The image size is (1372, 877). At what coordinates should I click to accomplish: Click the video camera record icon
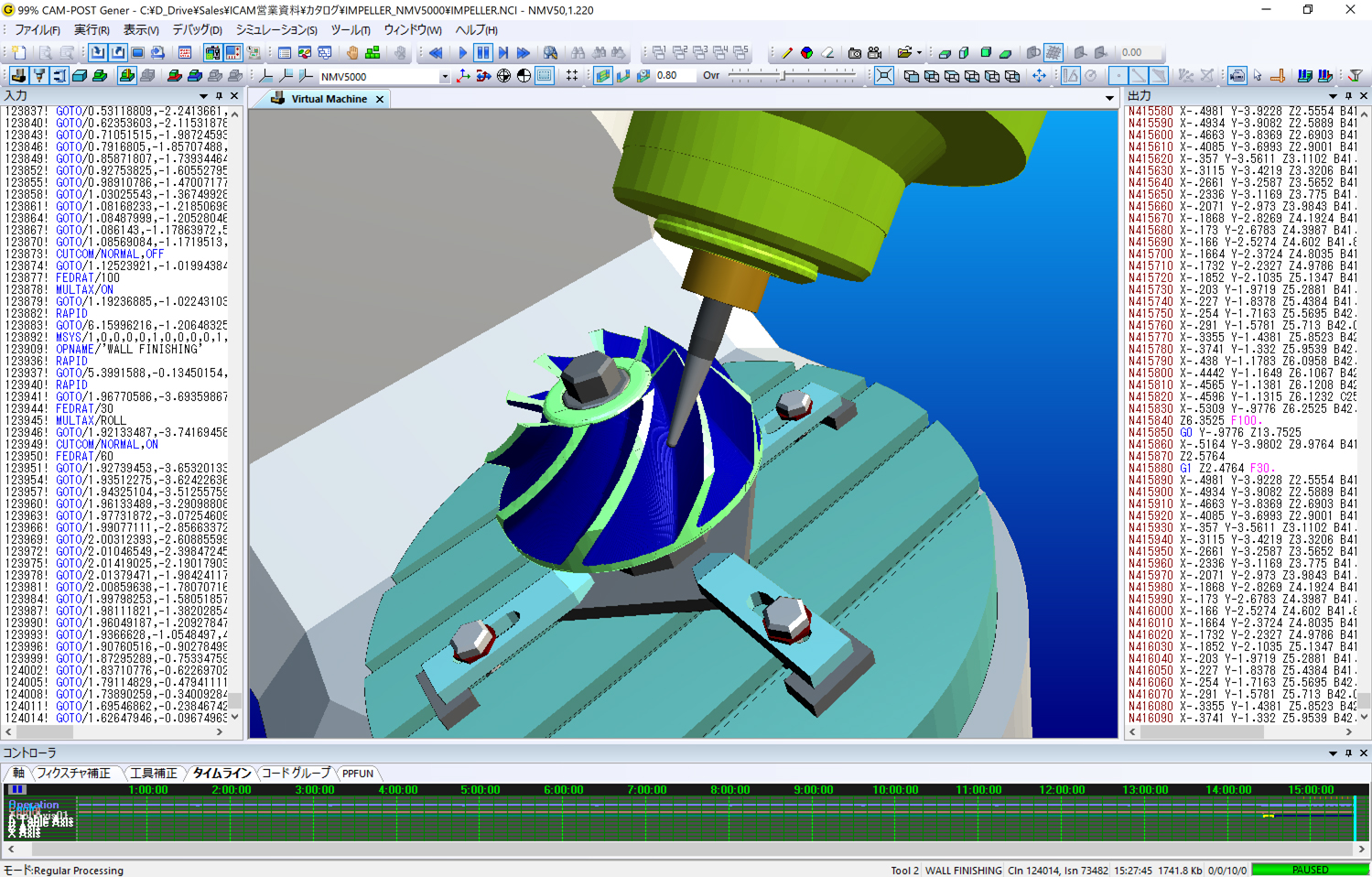click(875, 53)
